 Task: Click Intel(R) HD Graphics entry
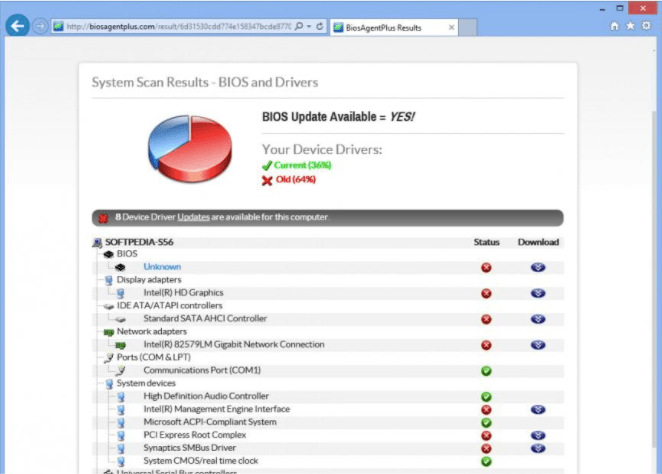[x=183, y=293]
